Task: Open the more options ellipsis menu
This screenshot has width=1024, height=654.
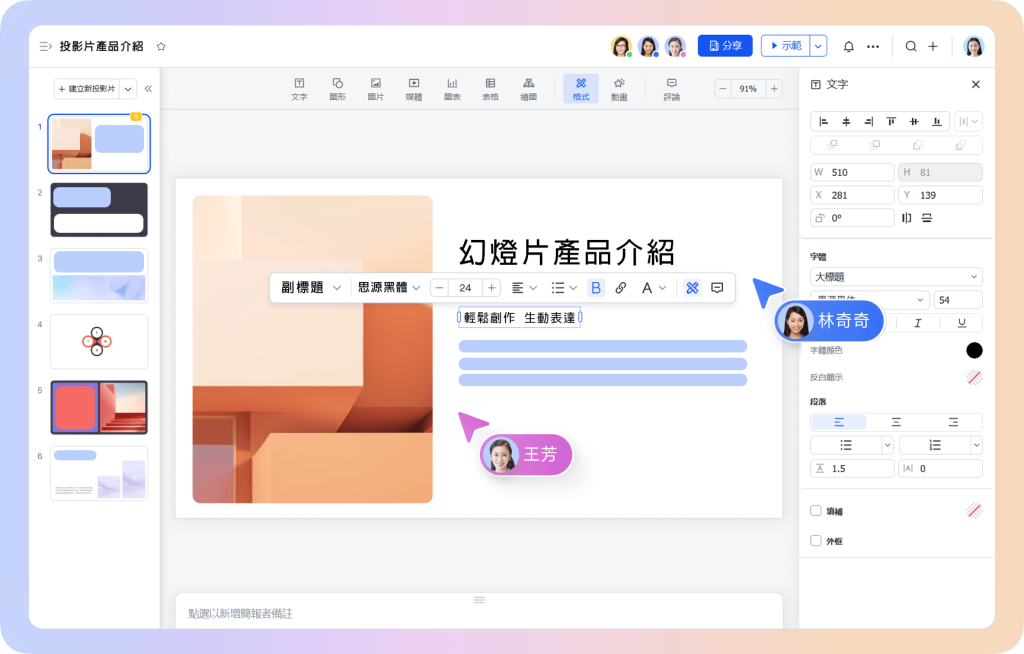Action: (x=872, y=46)
